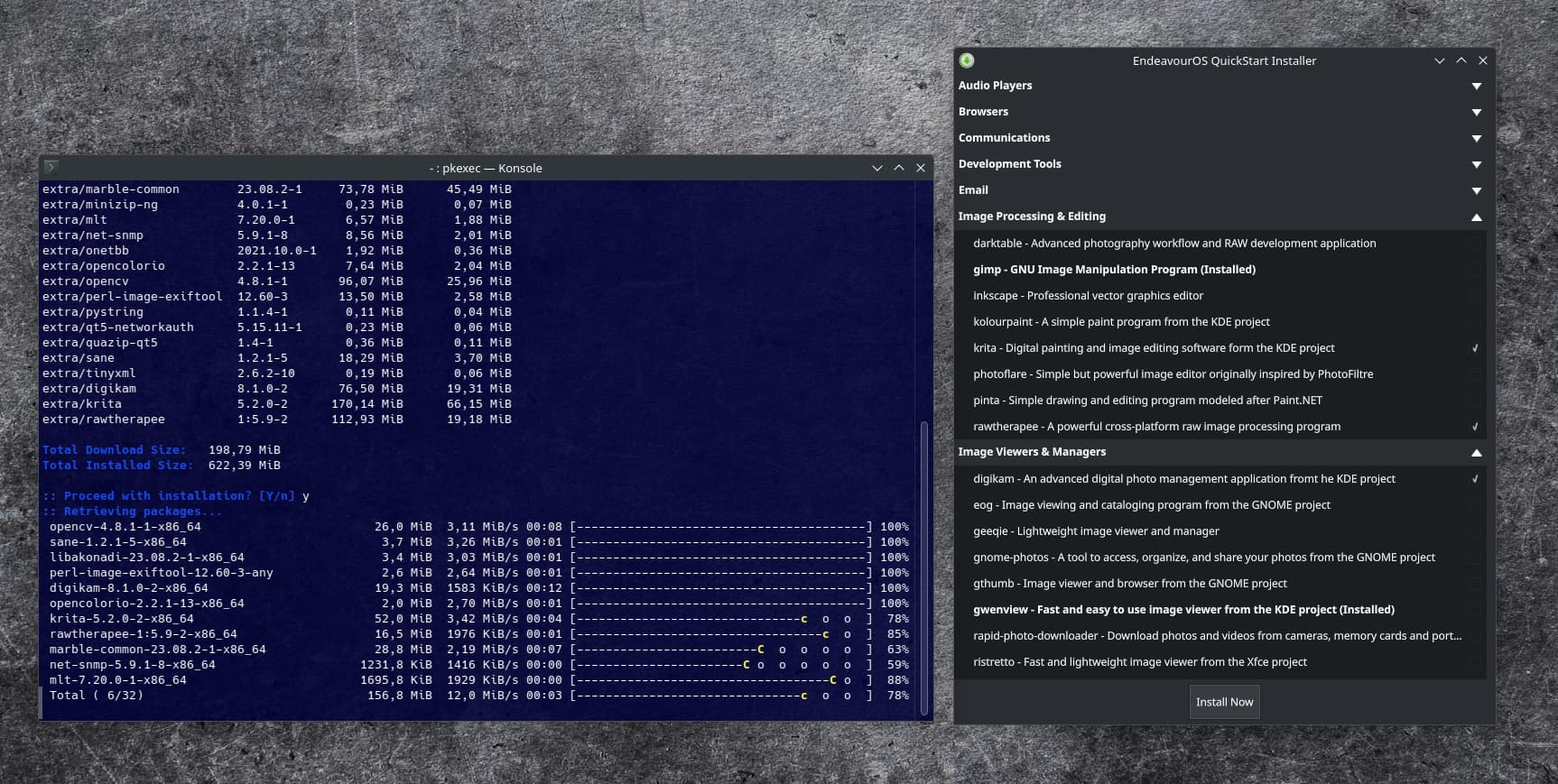The width and height of the screenshot is (1558, 784).
Task: Select eog GNOME image viewer entry
Action: [1220, 505]
